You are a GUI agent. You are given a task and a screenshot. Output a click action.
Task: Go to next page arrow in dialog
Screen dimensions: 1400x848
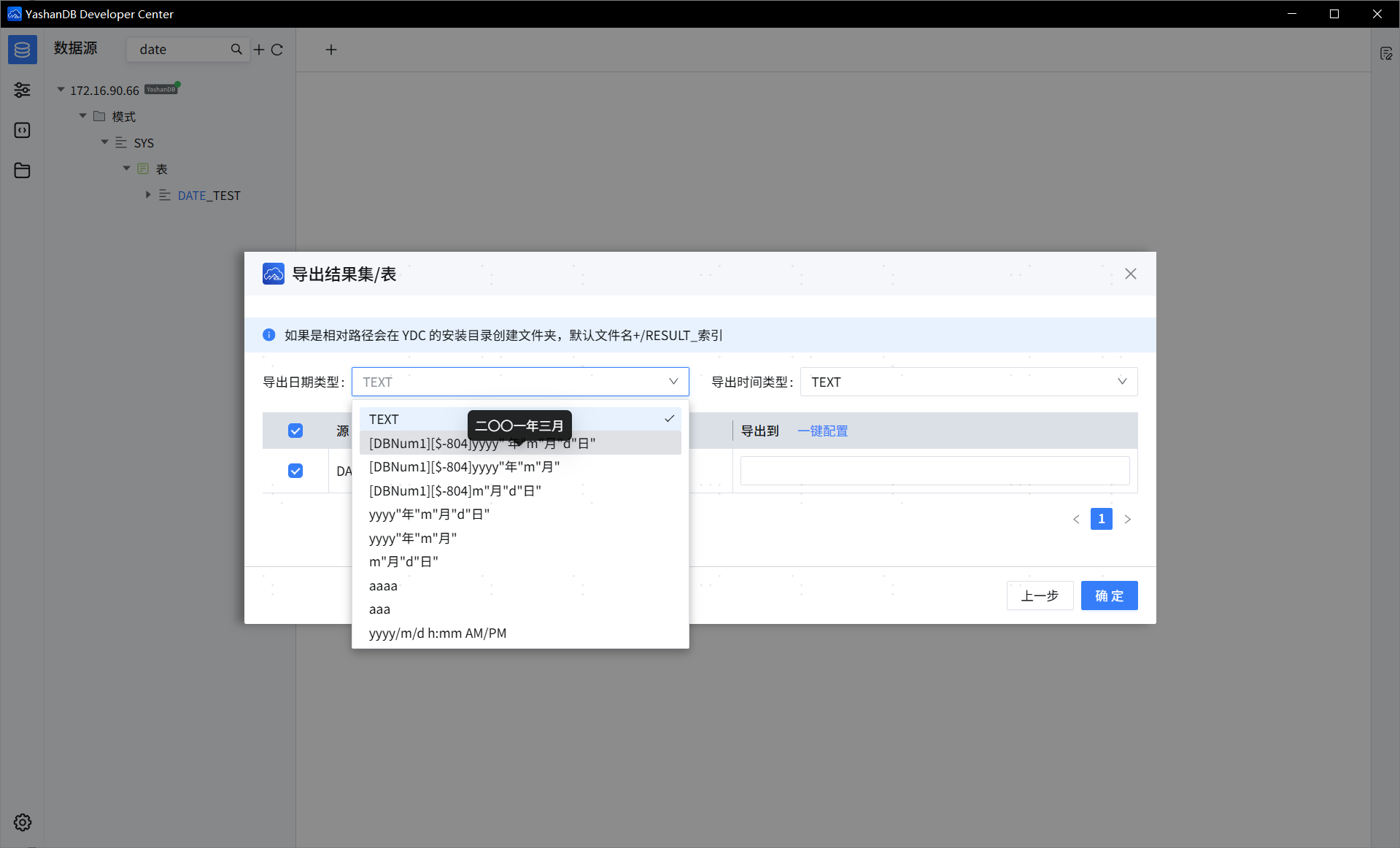[1127, 519]
